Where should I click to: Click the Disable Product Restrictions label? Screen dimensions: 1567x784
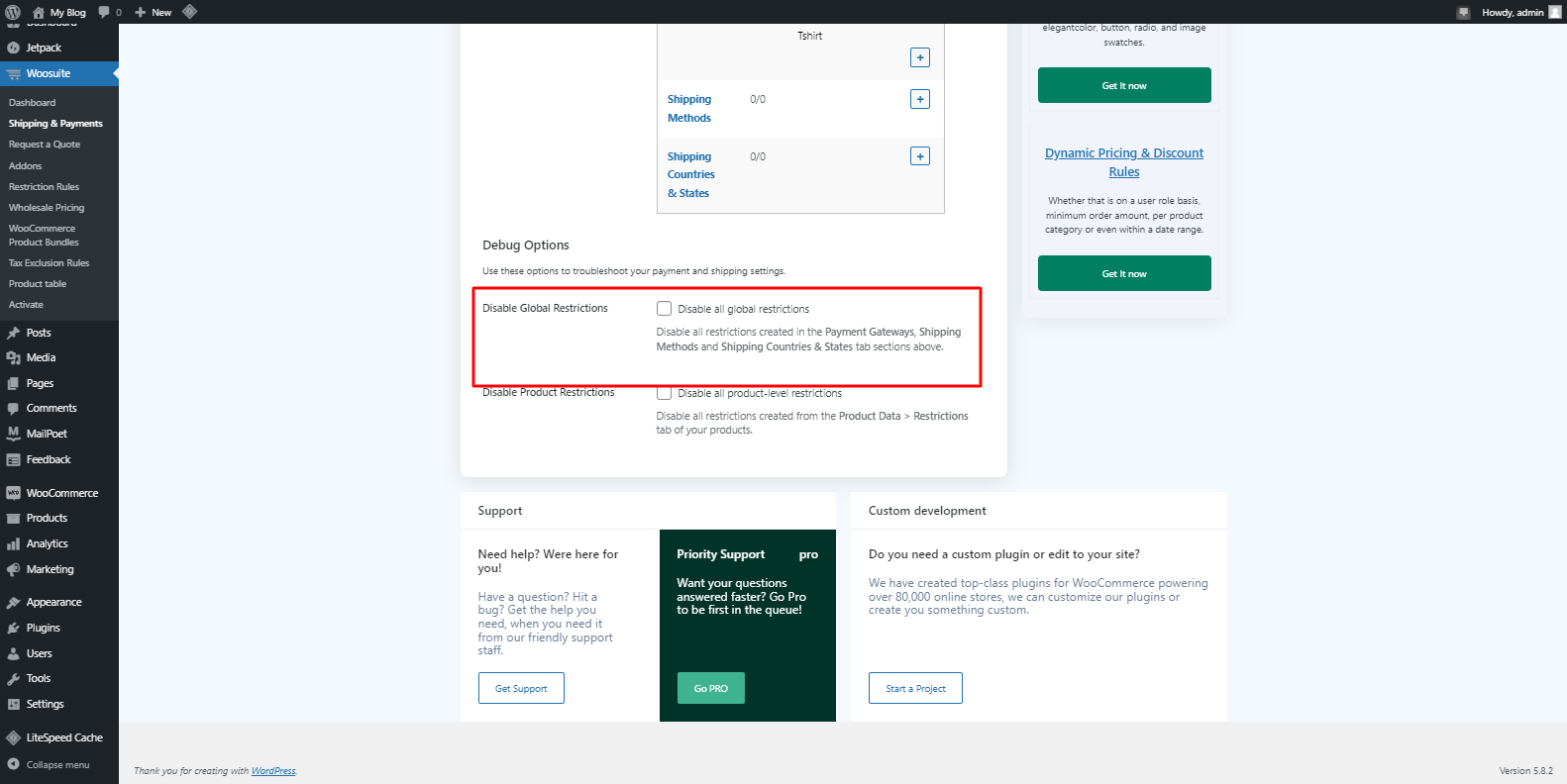[x=549, y=392]
